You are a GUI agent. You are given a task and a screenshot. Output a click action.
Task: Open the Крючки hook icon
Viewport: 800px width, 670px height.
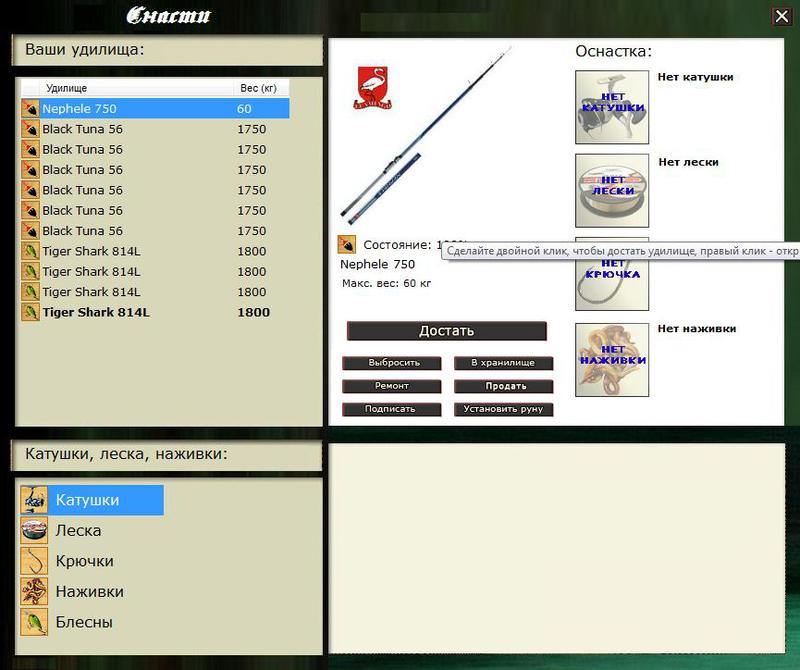(34, 561)
